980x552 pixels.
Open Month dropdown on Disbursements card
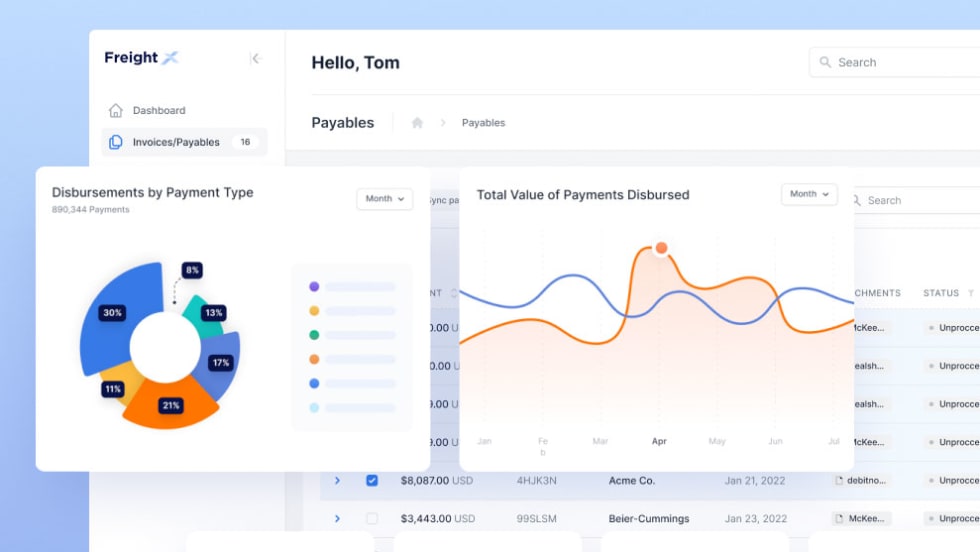pos(384,199)
